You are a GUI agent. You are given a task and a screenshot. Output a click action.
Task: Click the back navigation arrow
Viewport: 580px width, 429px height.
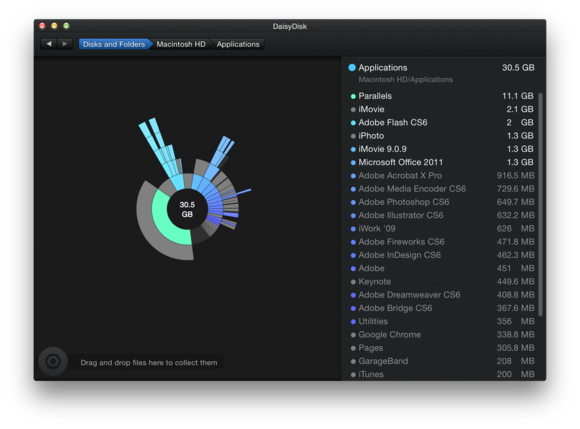[x=48, y=44]
